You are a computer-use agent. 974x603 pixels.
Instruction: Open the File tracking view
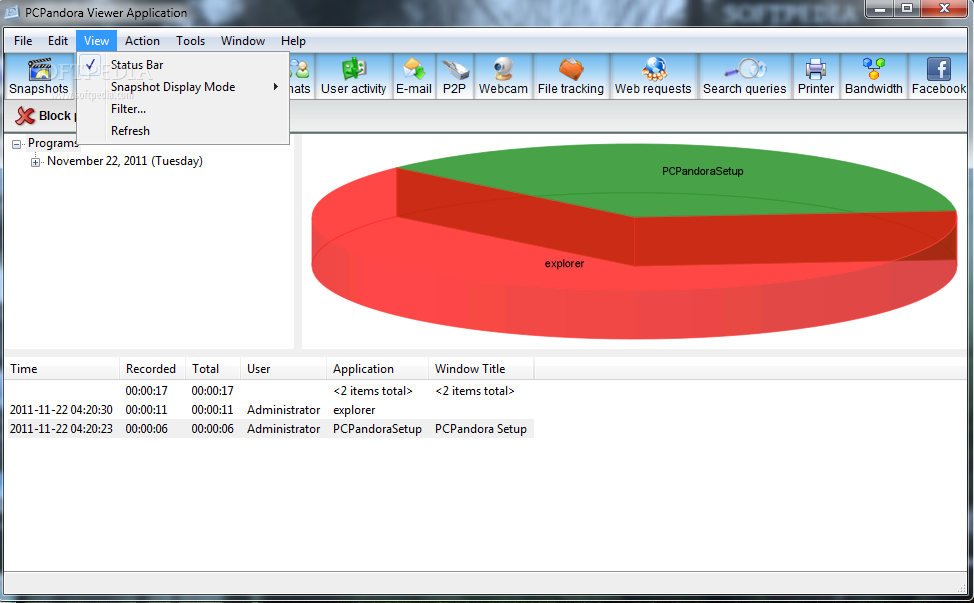coord(571,76)
